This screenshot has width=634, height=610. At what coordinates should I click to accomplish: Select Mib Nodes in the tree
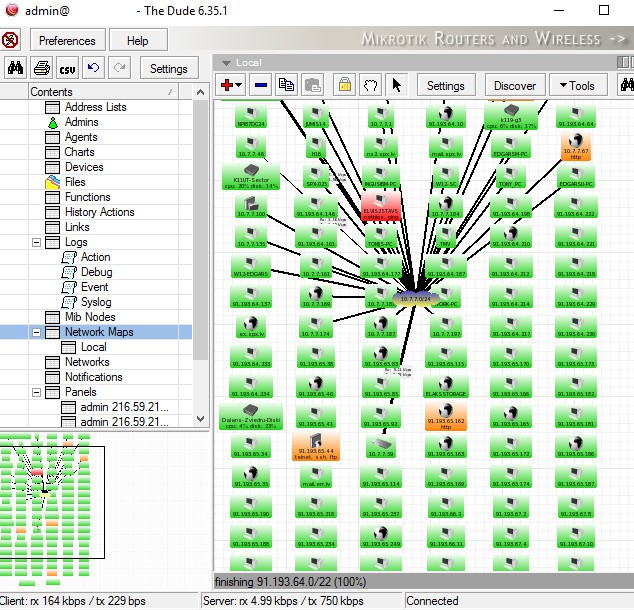(x=90, y=317)
